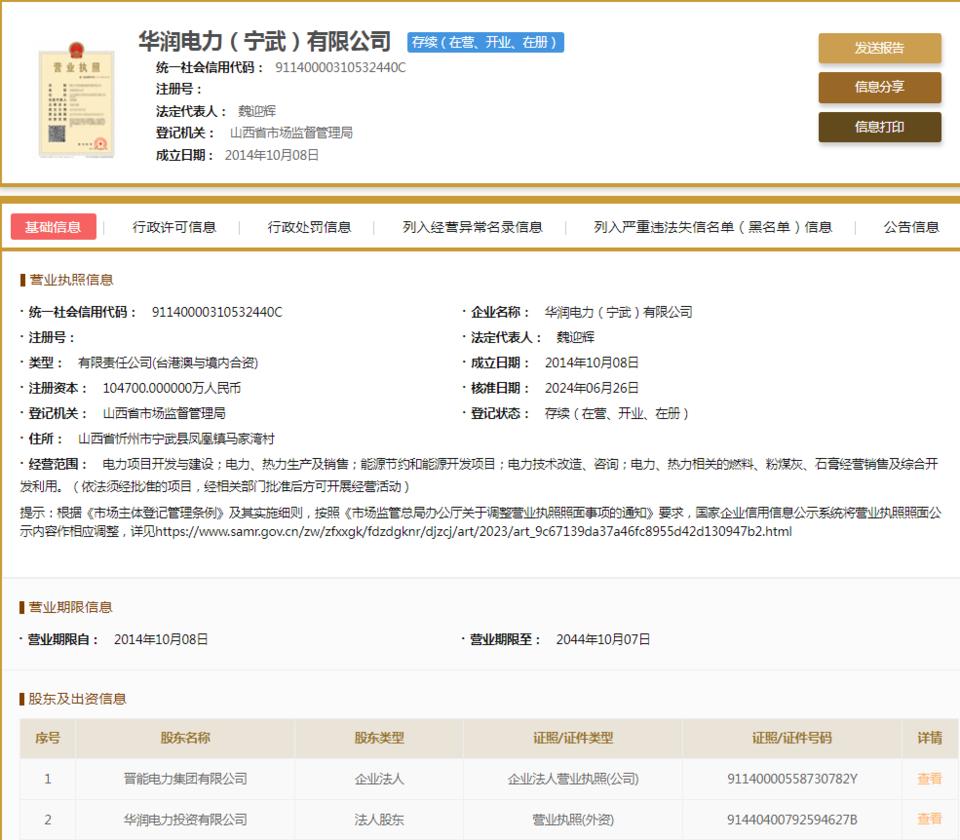Click the 信息分享 button
Screen dimensions: 960x840
coord(880,88)
